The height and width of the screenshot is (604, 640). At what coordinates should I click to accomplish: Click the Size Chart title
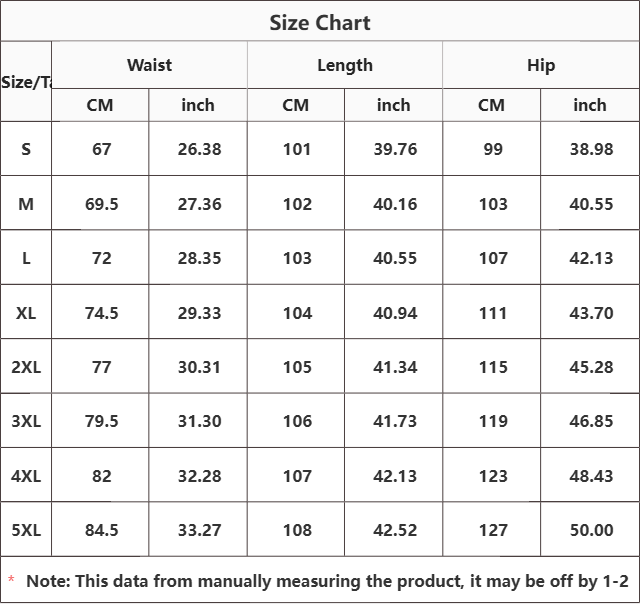(320, 22)
